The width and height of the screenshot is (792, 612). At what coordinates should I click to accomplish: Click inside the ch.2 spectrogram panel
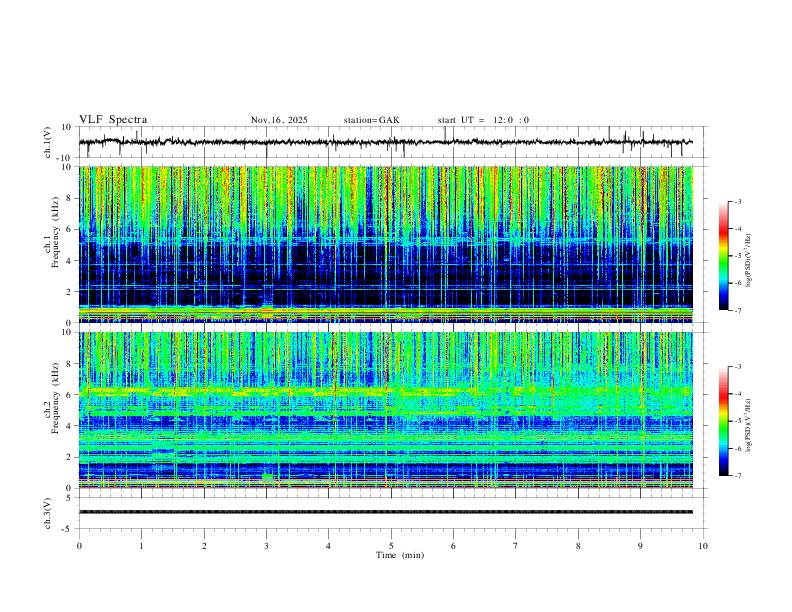tap(385, 410)
